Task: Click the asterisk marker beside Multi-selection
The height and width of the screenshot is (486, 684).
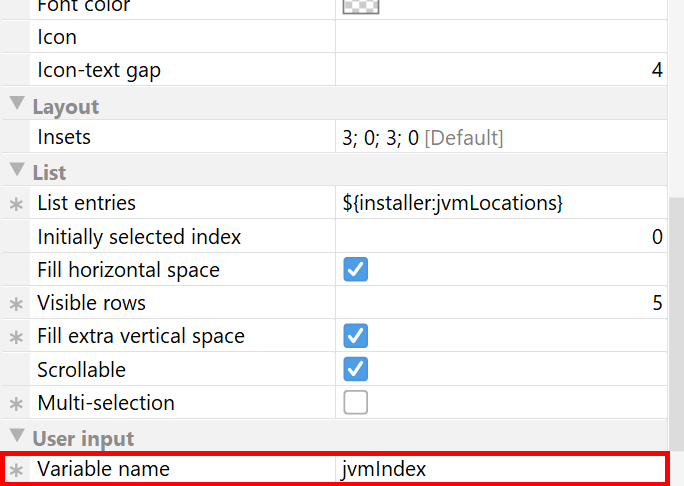Action: 16,404
